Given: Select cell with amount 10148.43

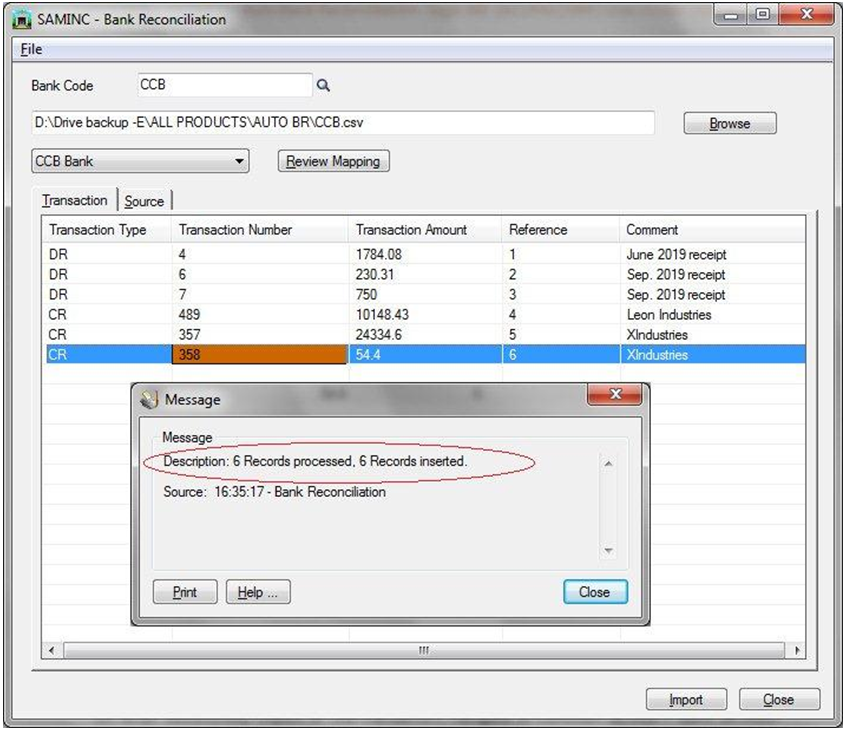Looking at the screenshot, I should click(x=425, y=314).
